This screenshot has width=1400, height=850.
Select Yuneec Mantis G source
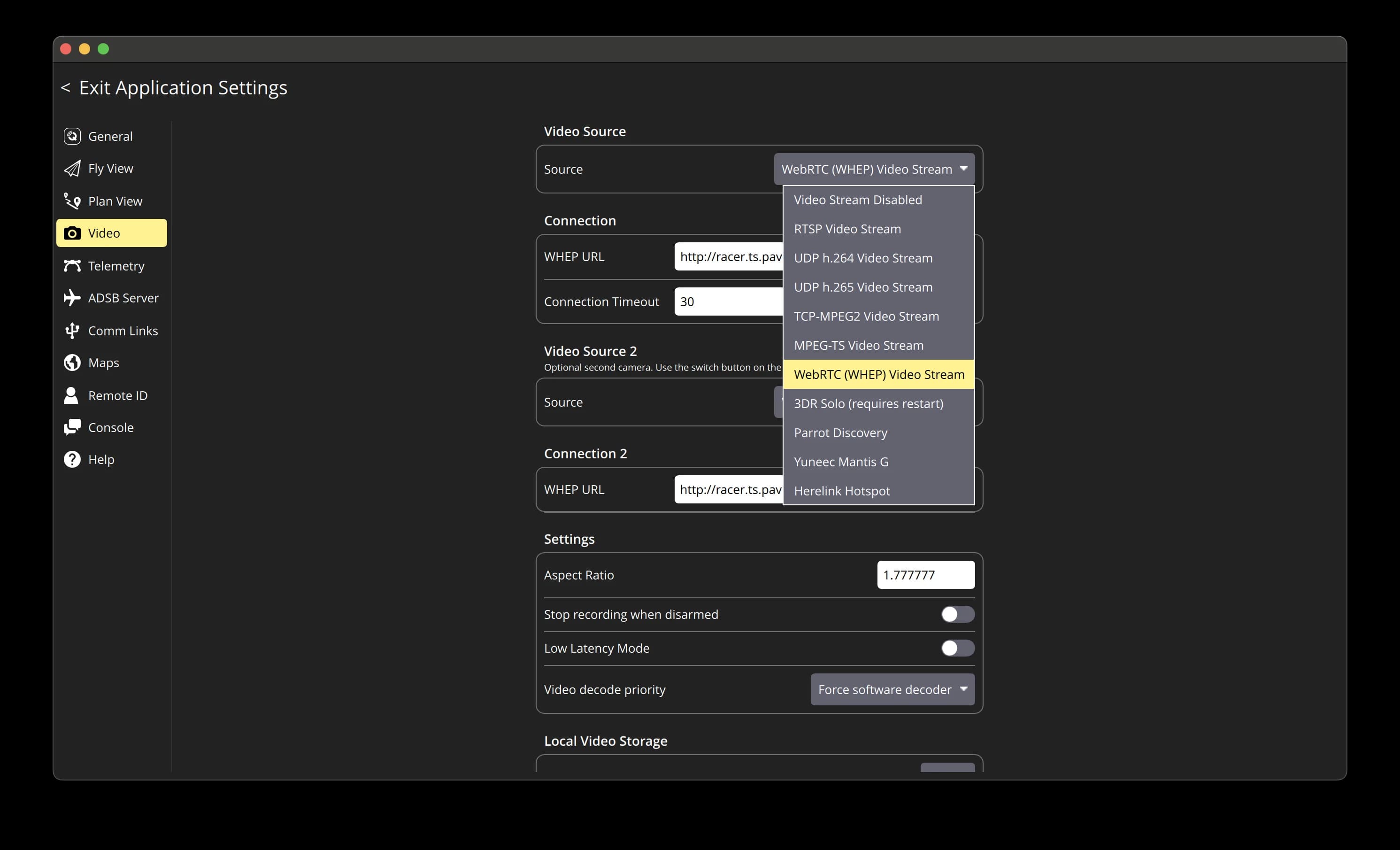pyautogui.click(x=878, y=462)
